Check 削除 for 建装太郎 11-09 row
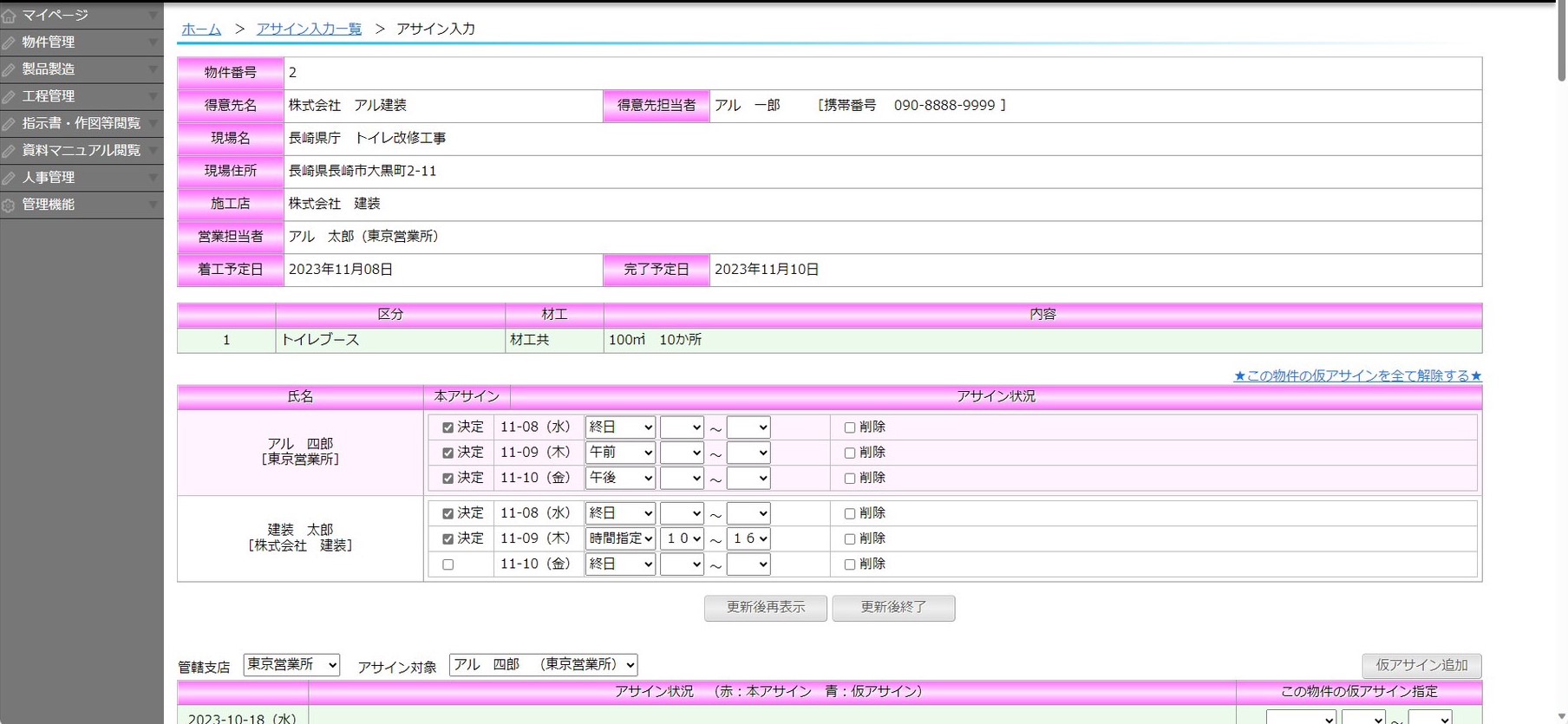The image size is (1568, 724). click(850, 538)
